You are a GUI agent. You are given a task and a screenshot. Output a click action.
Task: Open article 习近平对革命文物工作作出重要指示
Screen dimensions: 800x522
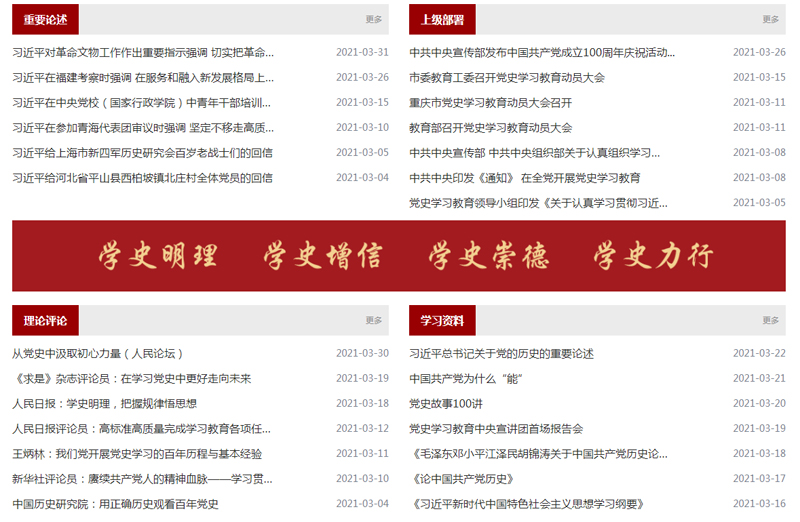coord(143,52)
